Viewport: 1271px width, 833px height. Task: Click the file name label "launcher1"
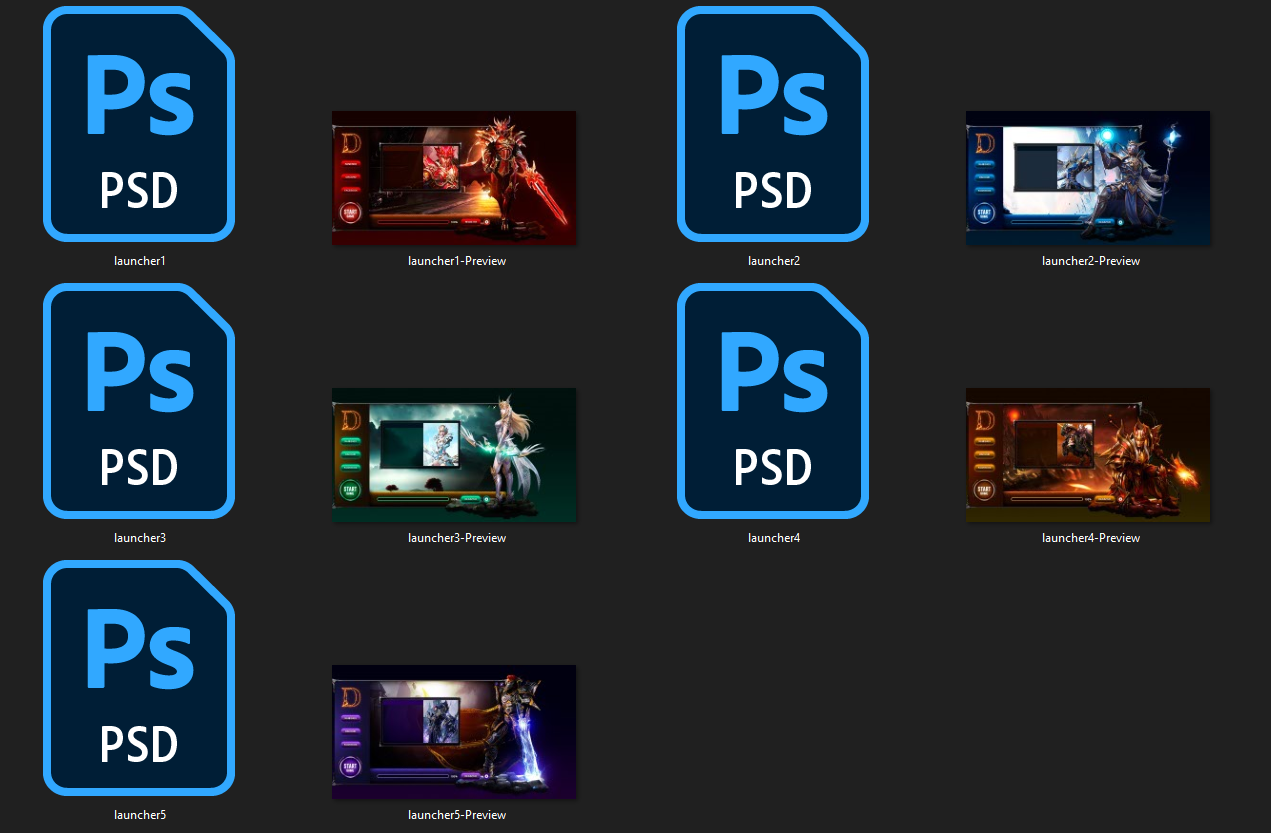[140, 261]
